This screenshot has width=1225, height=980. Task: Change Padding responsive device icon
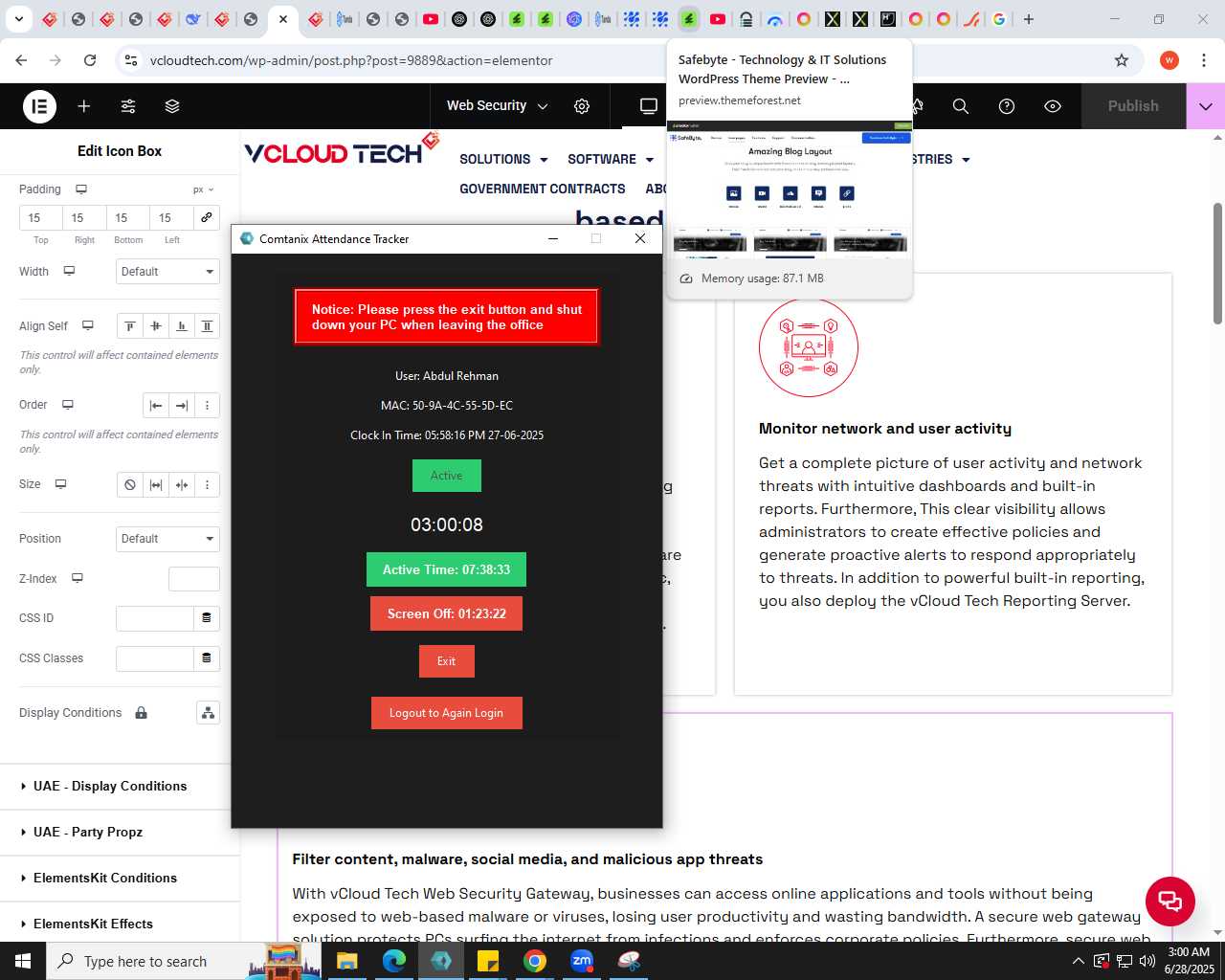point(81,189)
